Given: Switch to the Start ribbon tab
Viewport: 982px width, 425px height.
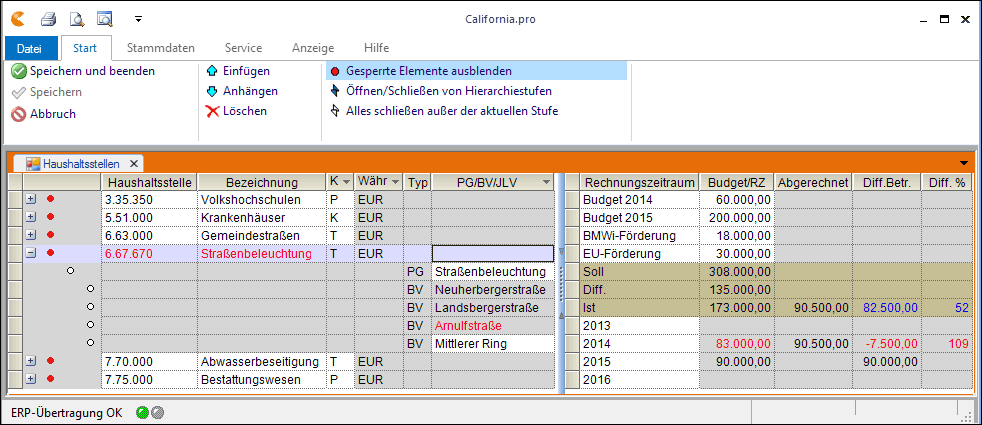Looking at the screenshot, I should coord(85,48).
